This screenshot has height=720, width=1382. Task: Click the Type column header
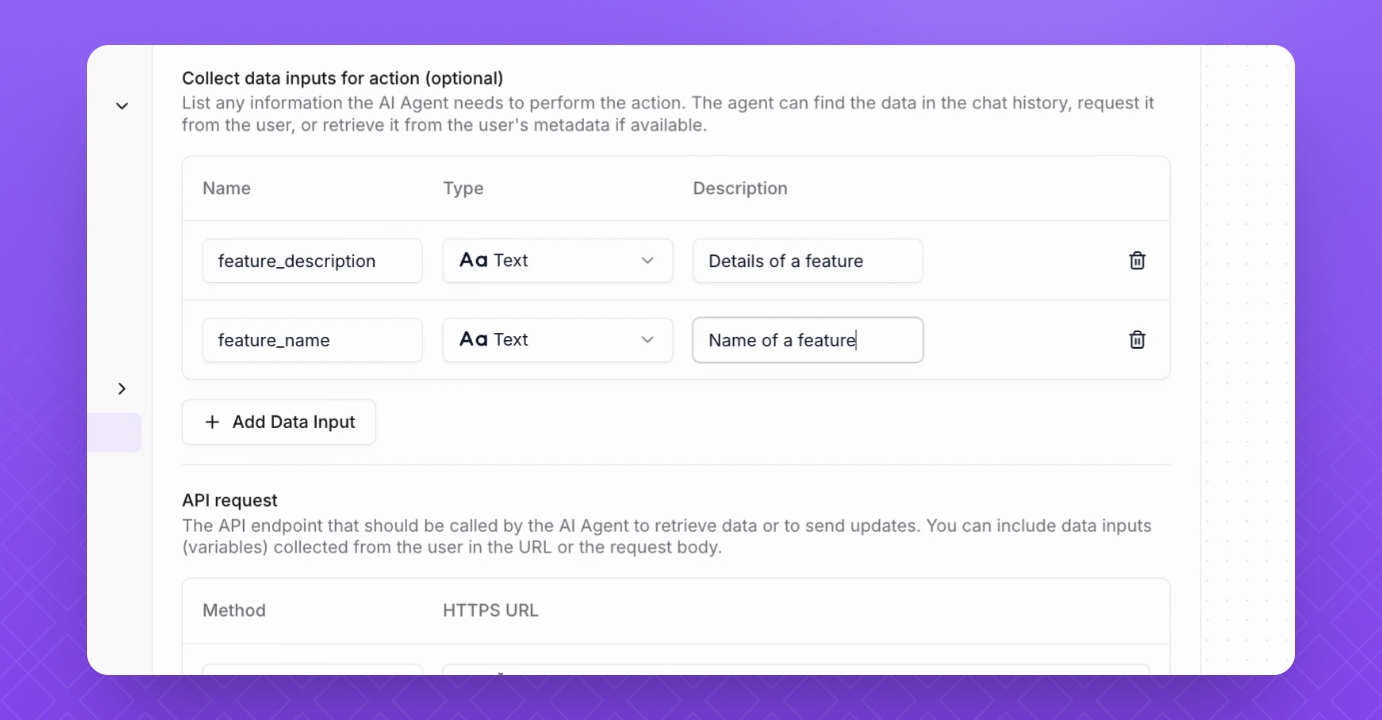463,188
